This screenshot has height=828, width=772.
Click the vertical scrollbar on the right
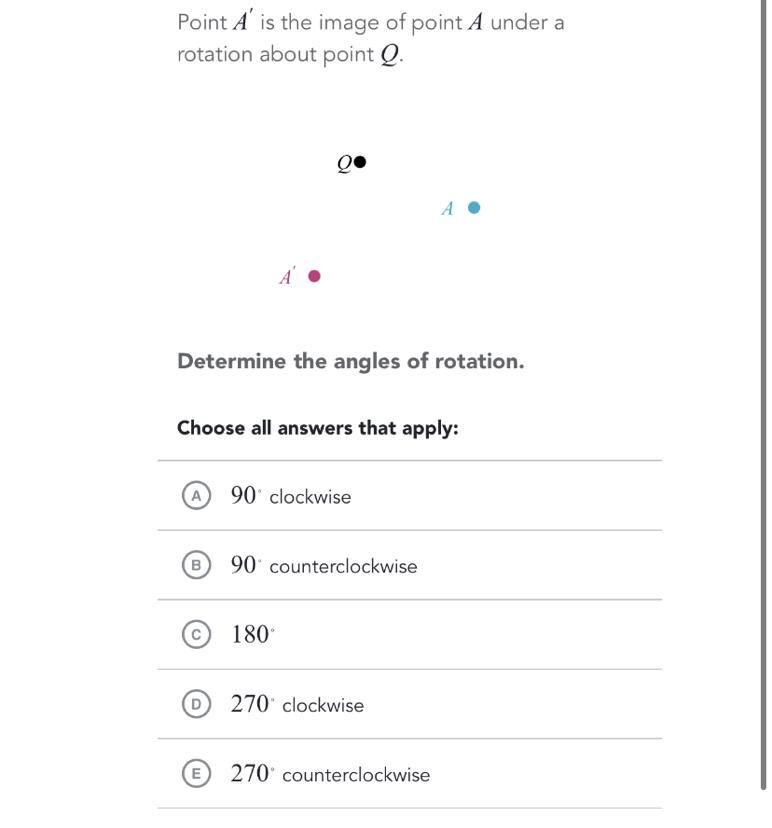point(764,395)
